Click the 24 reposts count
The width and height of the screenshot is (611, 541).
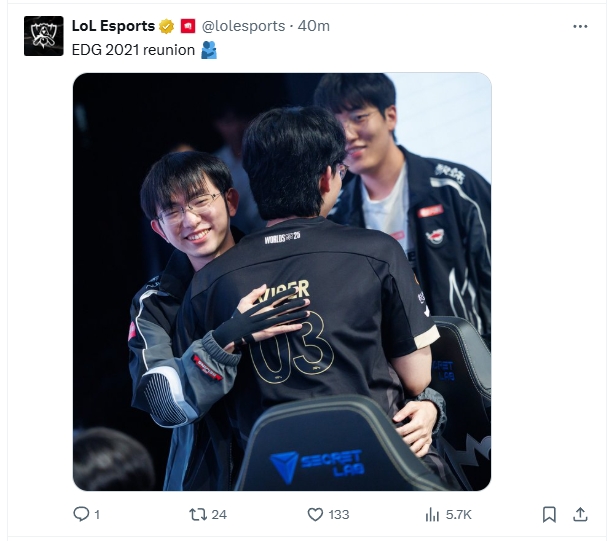coord(219,515)
